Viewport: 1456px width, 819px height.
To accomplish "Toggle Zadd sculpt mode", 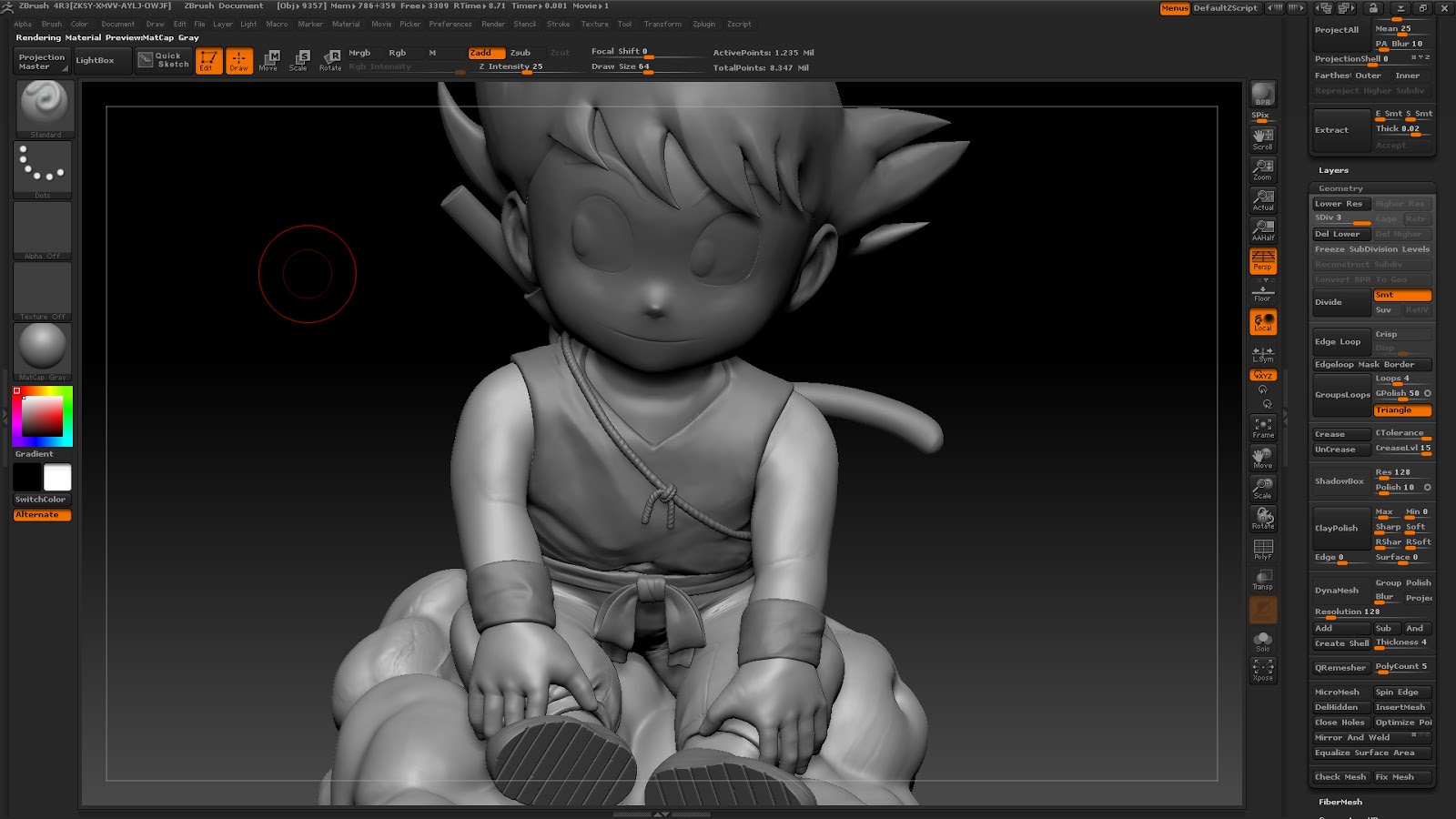I will click(486, 53).
